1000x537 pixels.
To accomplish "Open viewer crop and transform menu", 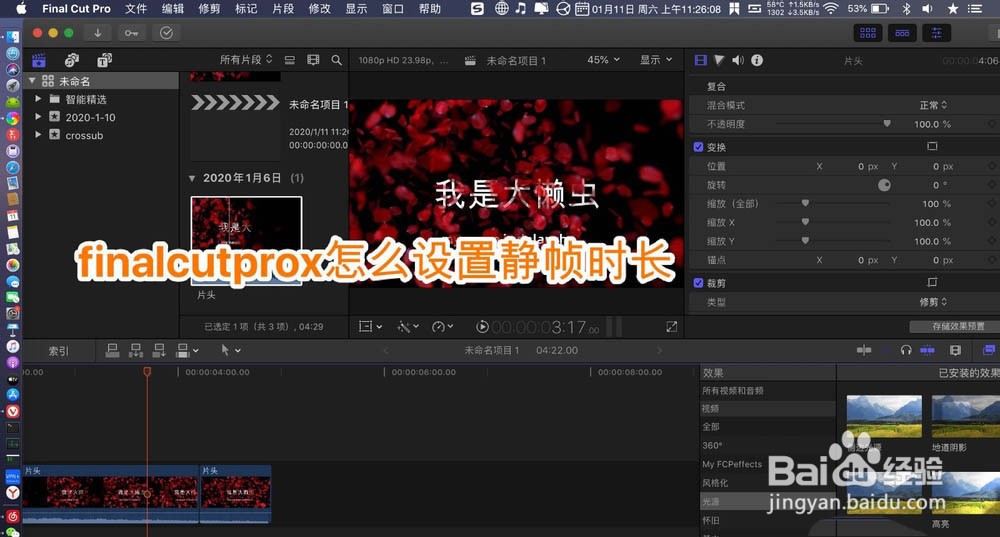I will pos(370,327).
